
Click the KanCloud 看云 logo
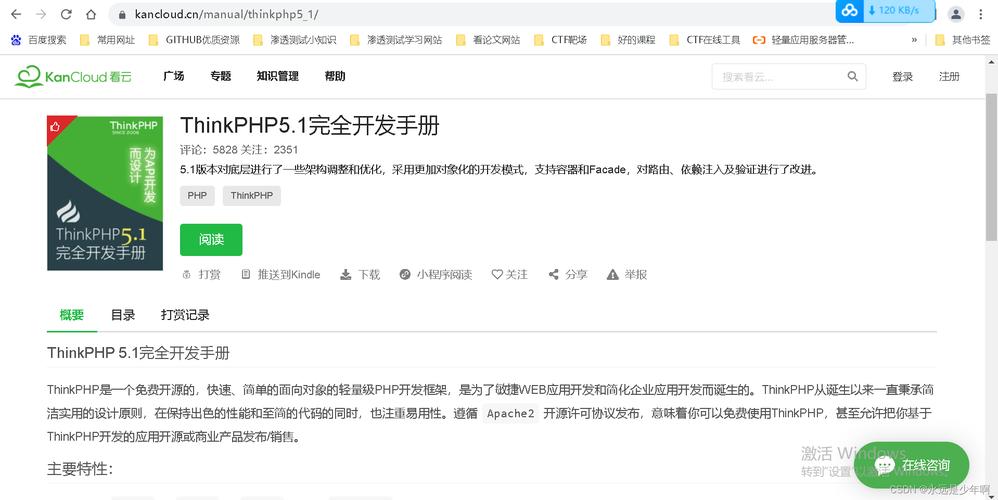click(73, 76)
